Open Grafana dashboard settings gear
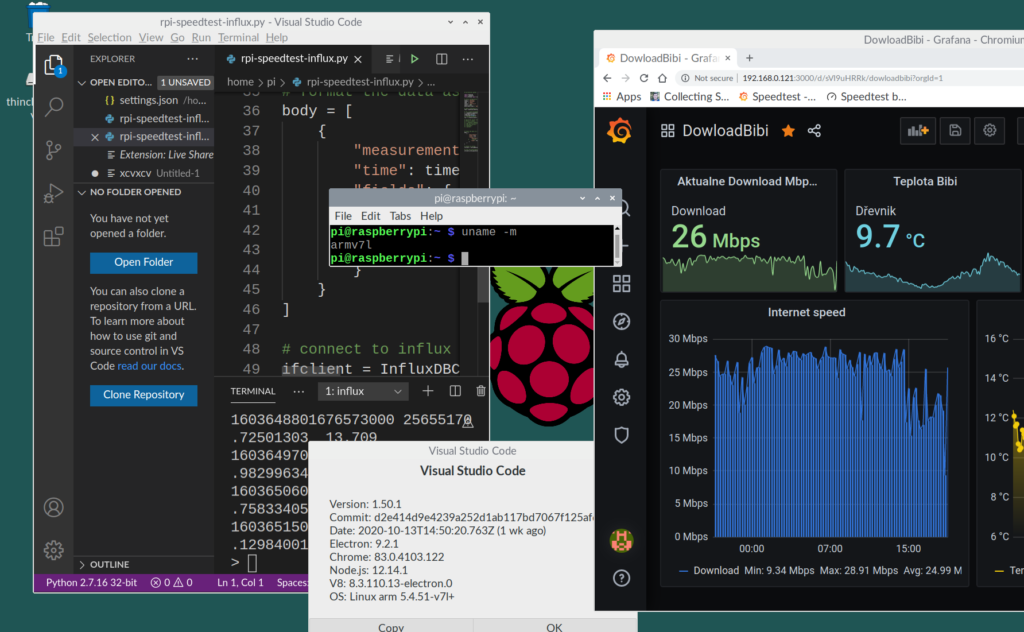This screenshot has width=1024, height=632. tap(989, 131)
